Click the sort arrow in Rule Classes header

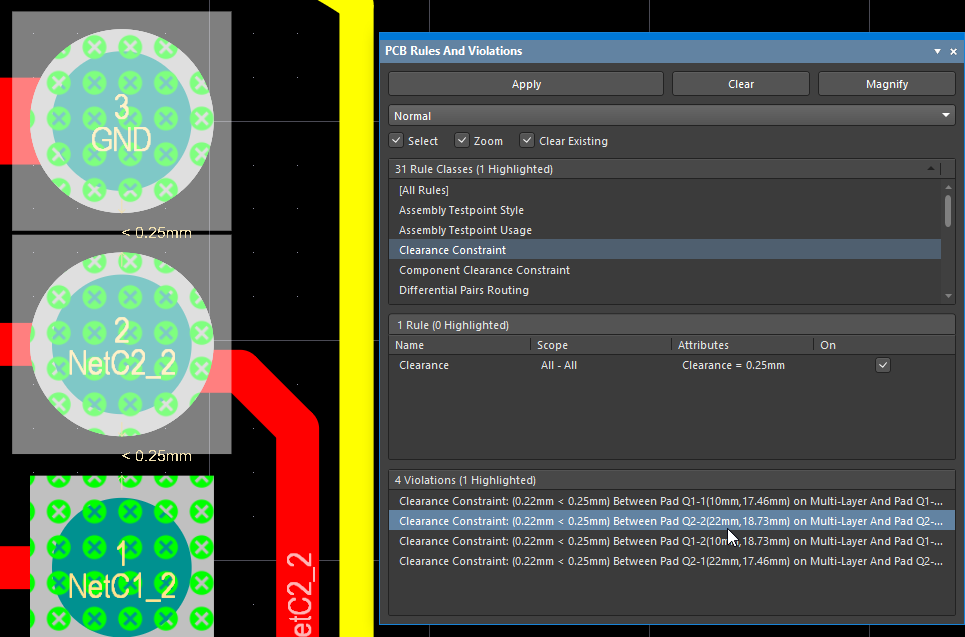[932, 169]
